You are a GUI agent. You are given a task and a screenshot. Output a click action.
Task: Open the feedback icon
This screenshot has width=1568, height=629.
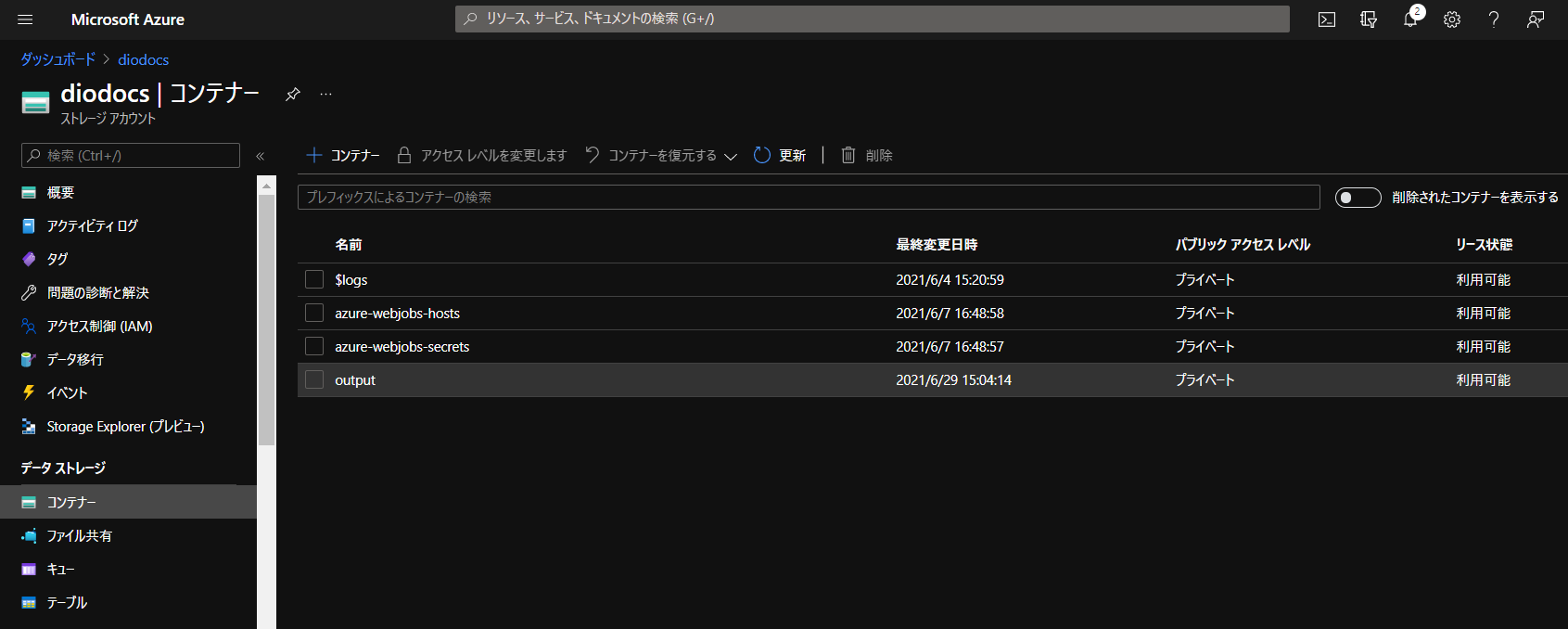point(1536,19)
